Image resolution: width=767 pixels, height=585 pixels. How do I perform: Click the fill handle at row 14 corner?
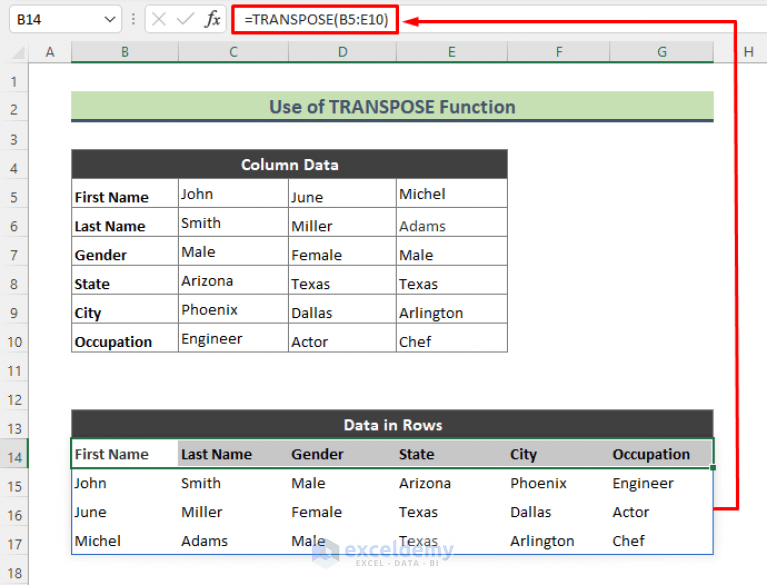[713, 468]
